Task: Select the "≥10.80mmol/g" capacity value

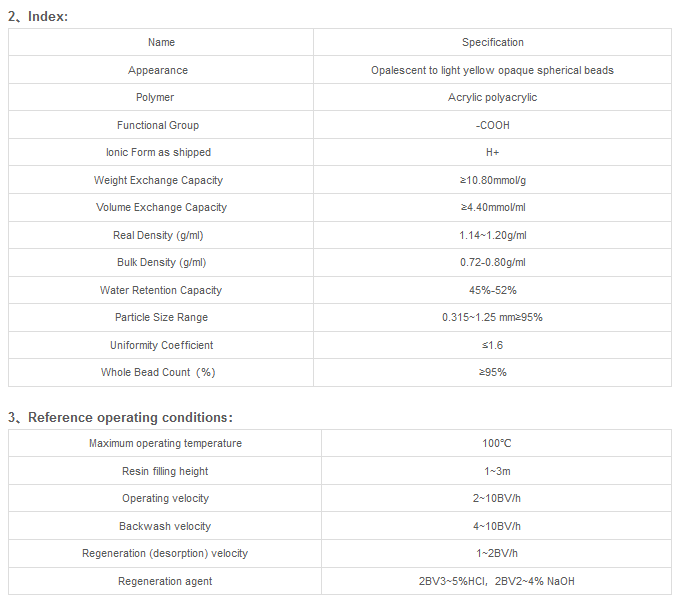Action: [x=492, y=180]
